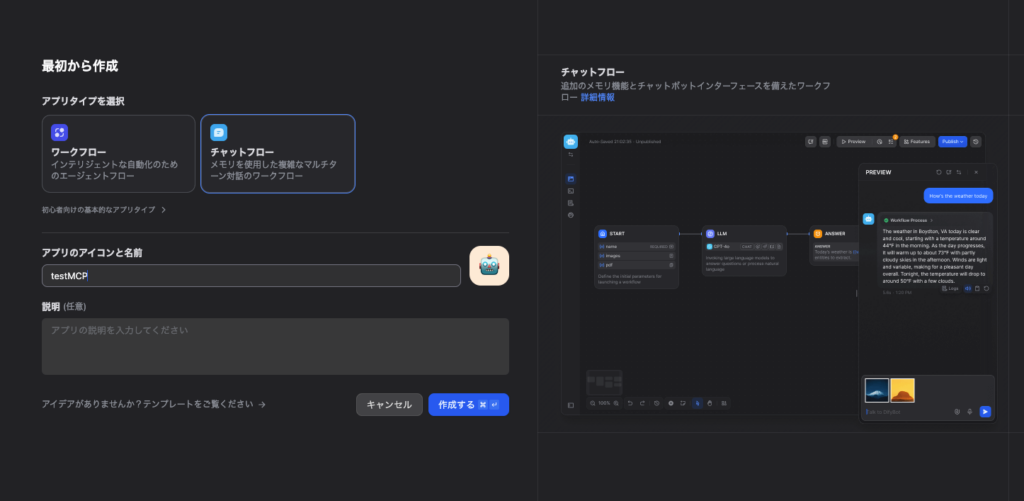This screenshot has height=501, width=1024.
Task: Select the START node icon
Action: (x=603, y=233)
